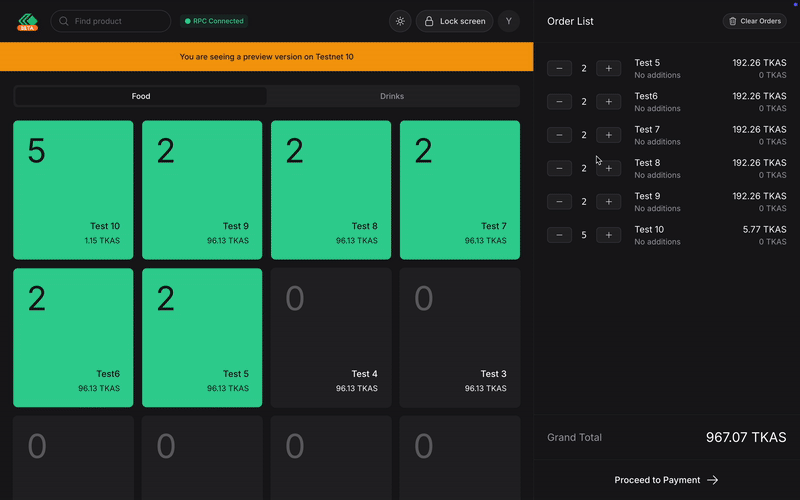This screenshot has width=800, height=500.
Task: Reduce Test 8 quantity using minus
Action: [x=560, y=168]
